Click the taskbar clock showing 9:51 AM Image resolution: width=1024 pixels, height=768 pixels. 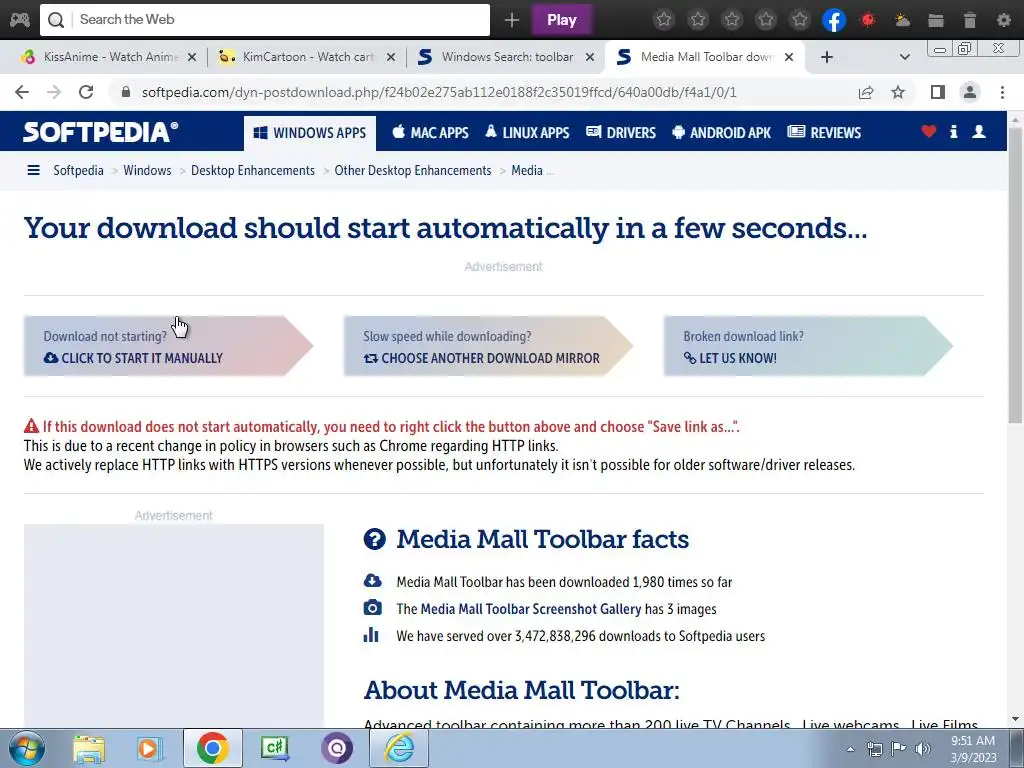point(973,749)
